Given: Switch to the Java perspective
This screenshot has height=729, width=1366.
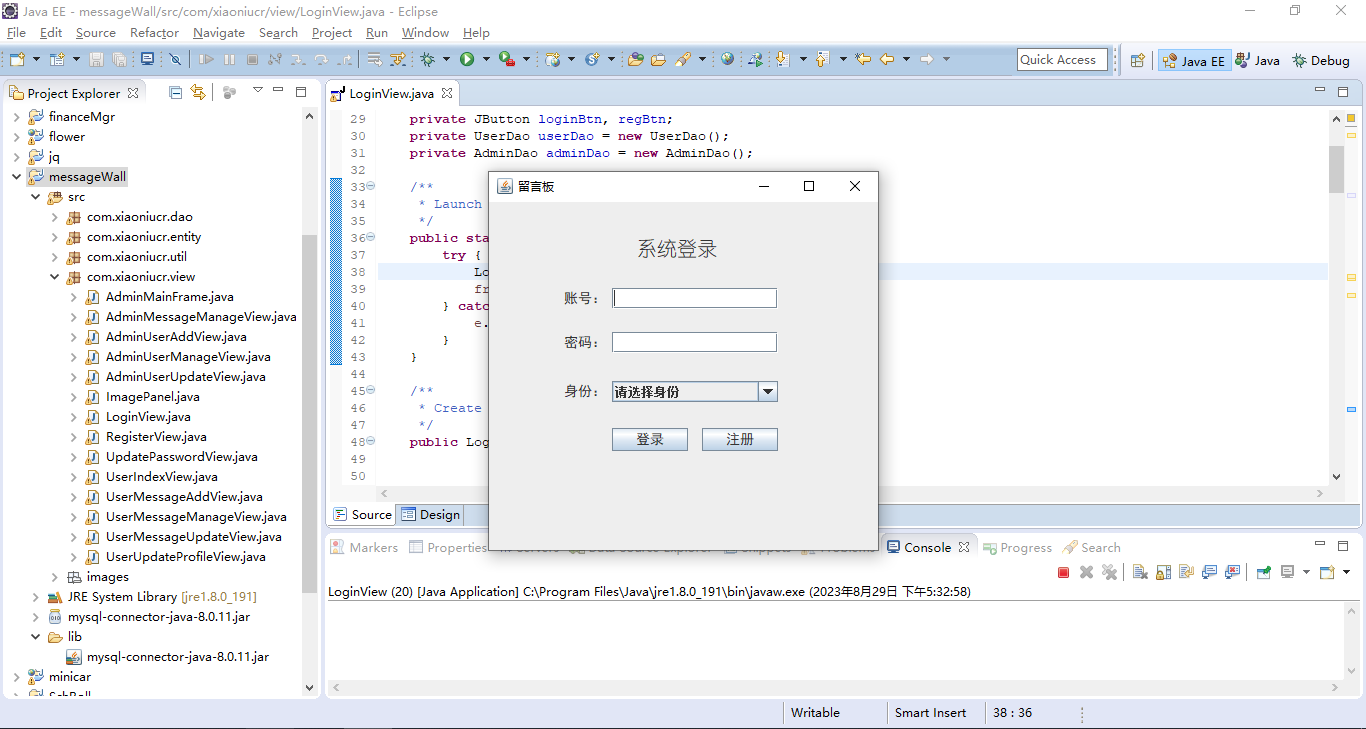Looking at the screenshot, I should tap(1257, 60).
